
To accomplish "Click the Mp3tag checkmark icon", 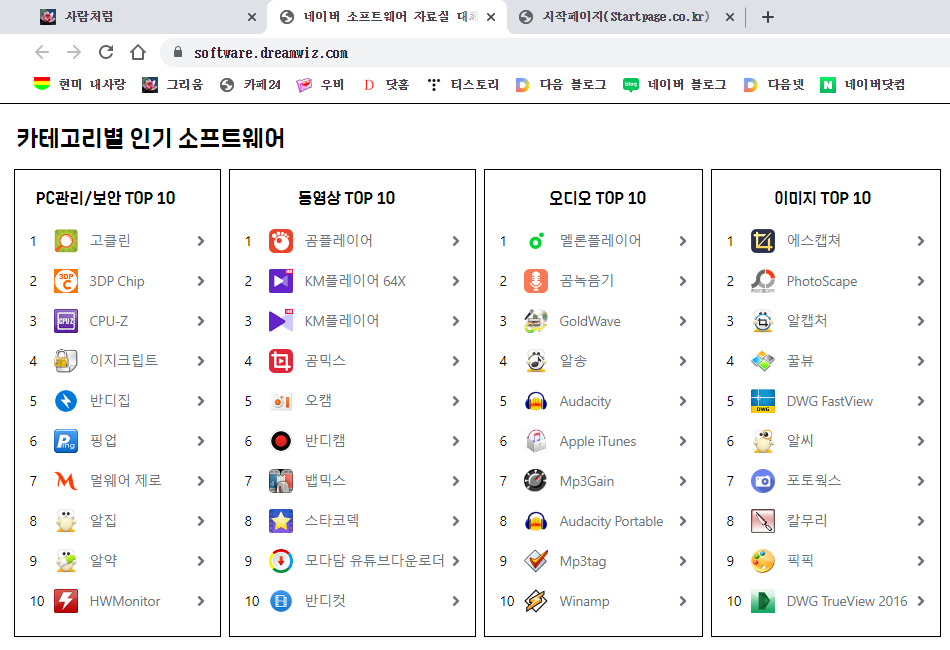I will [x=536, y=561].
